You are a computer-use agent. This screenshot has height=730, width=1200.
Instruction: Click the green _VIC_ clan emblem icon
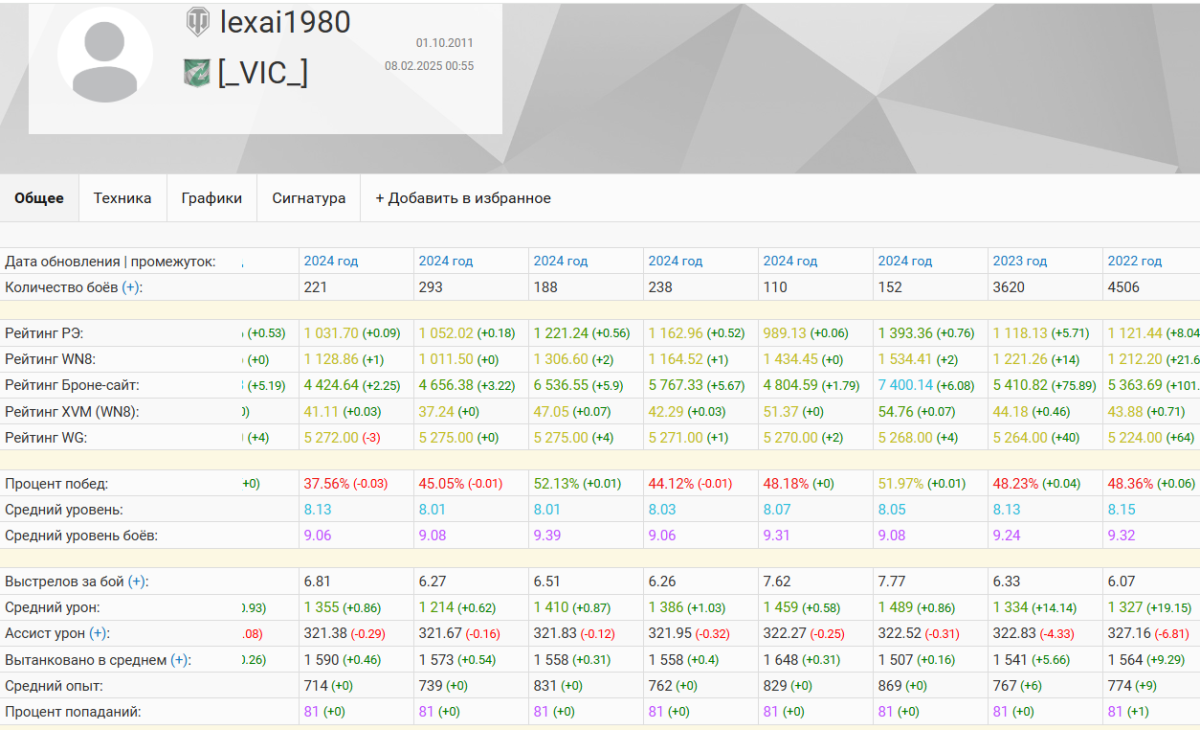[x=196, y=72]
